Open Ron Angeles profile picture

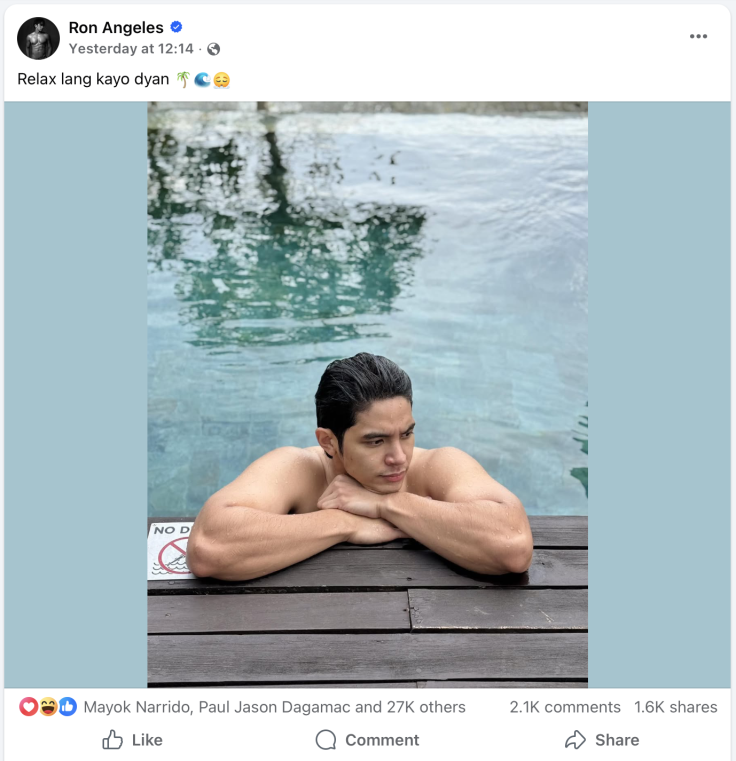point(38,38)
